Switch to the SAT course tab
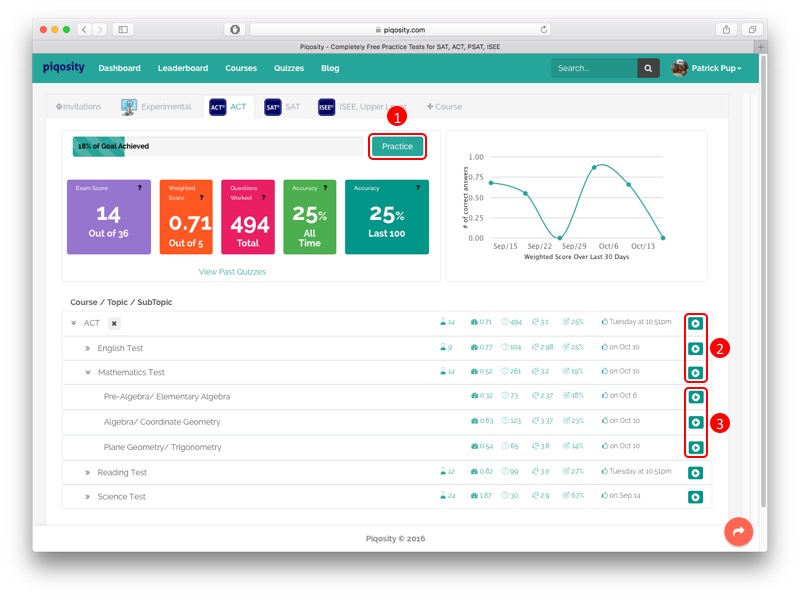The image size is (800, 600). (282, 107)
